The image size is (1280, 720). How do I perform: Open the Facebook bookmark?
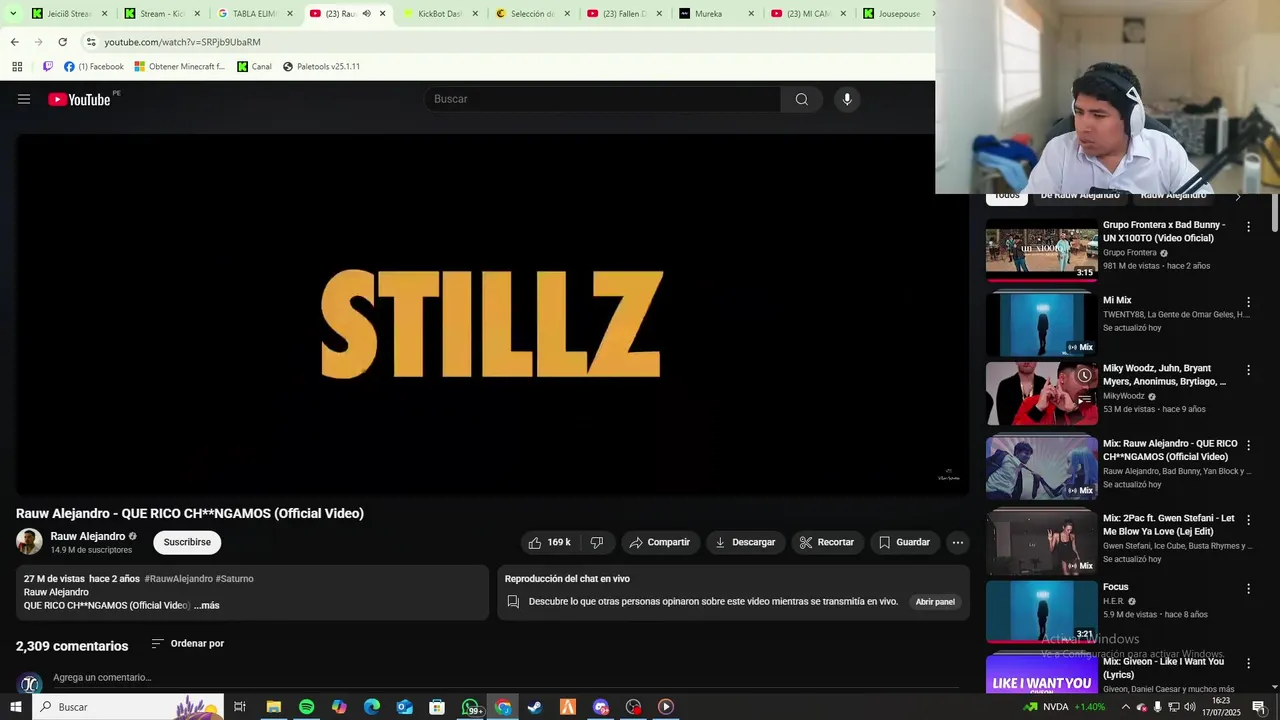point(94,67)
